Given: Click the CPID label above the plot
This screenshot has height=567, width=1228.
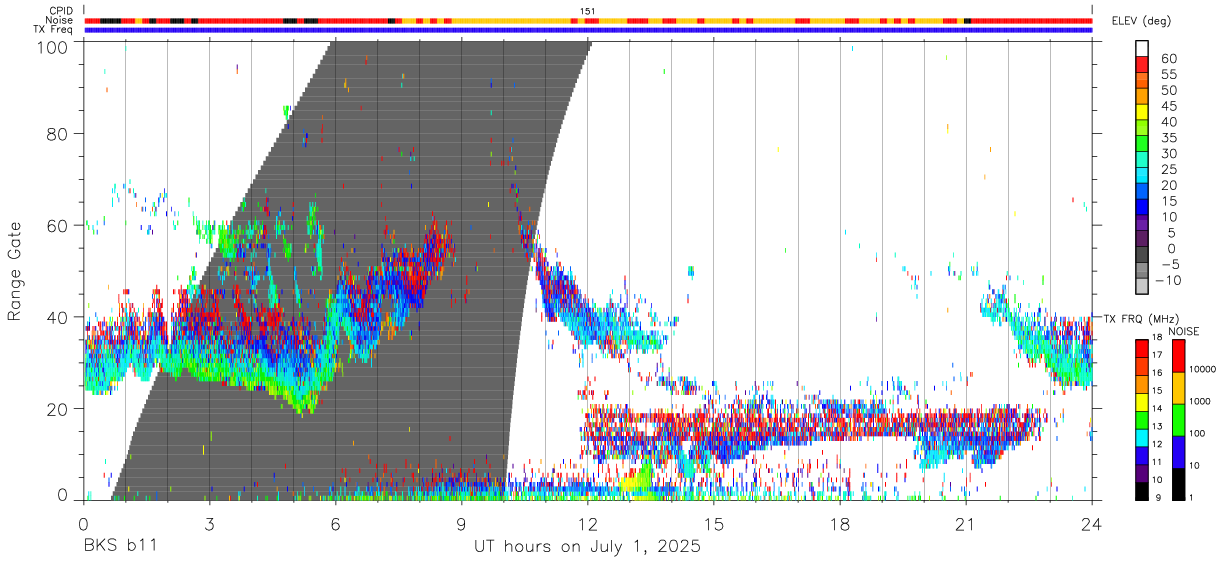Looking at the screenshot, I should pyautogui.click(x=61, y=11).
